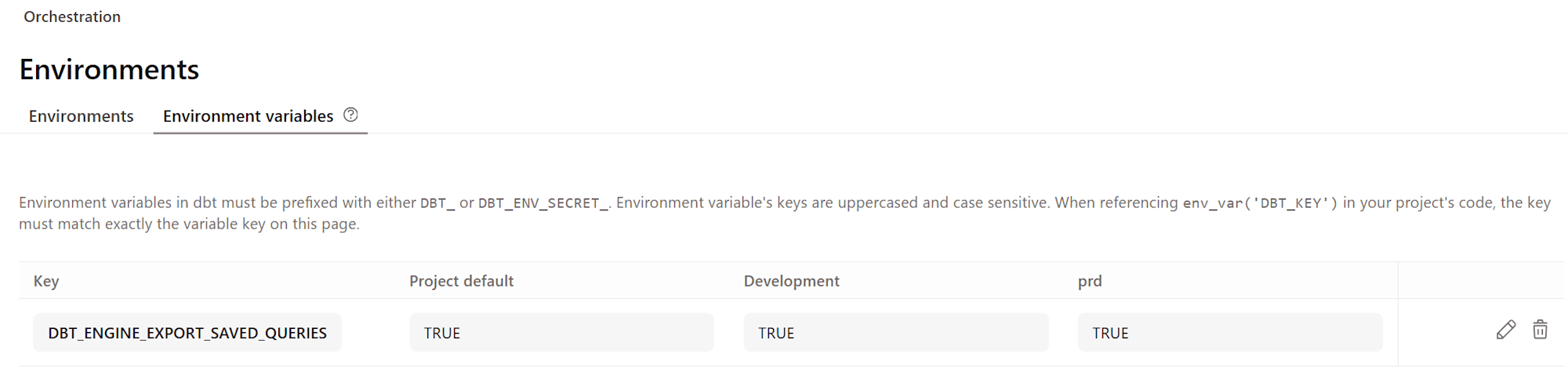This screenshot has height=387, width=1568.
Task: Delete the variable with the trash icon
Action: 1540,330
